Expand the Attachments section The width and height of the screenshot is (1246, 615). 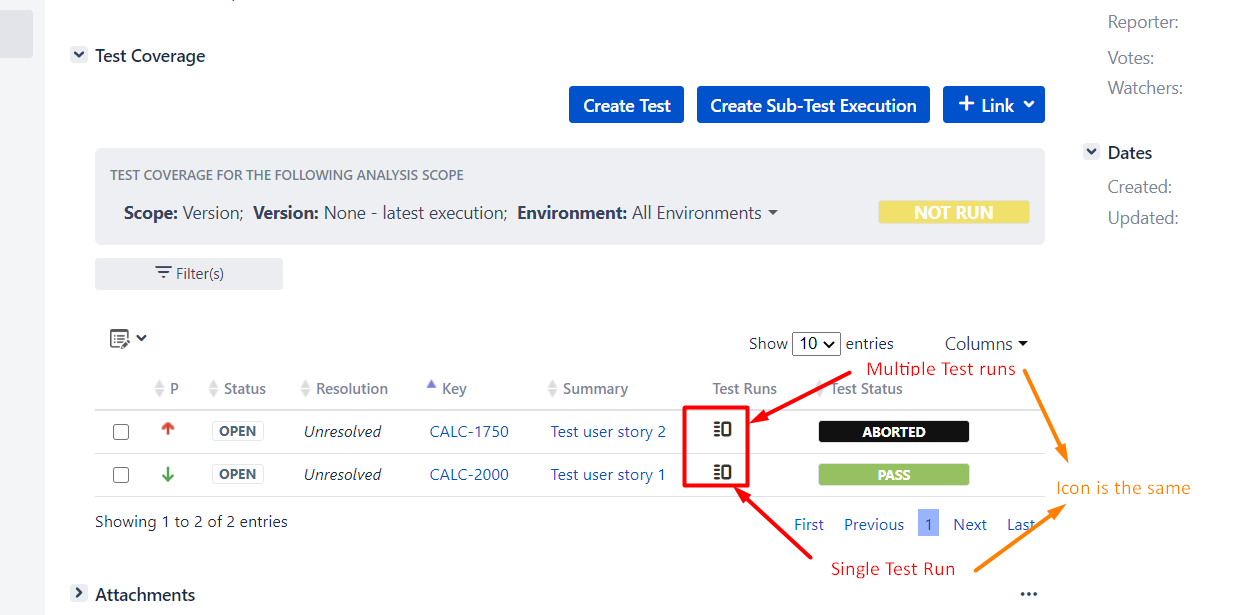click(79, 594)
